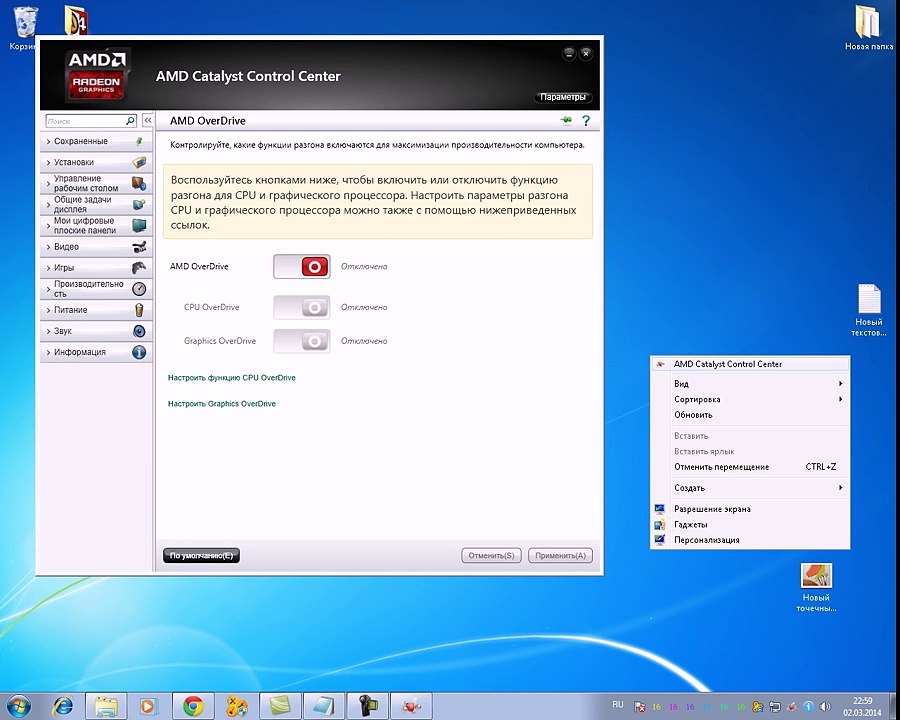The height and width of the screenshot is (720, 900).
Task: Open the Настроить Graphics OverDrive link
Action: coord(222,404)
